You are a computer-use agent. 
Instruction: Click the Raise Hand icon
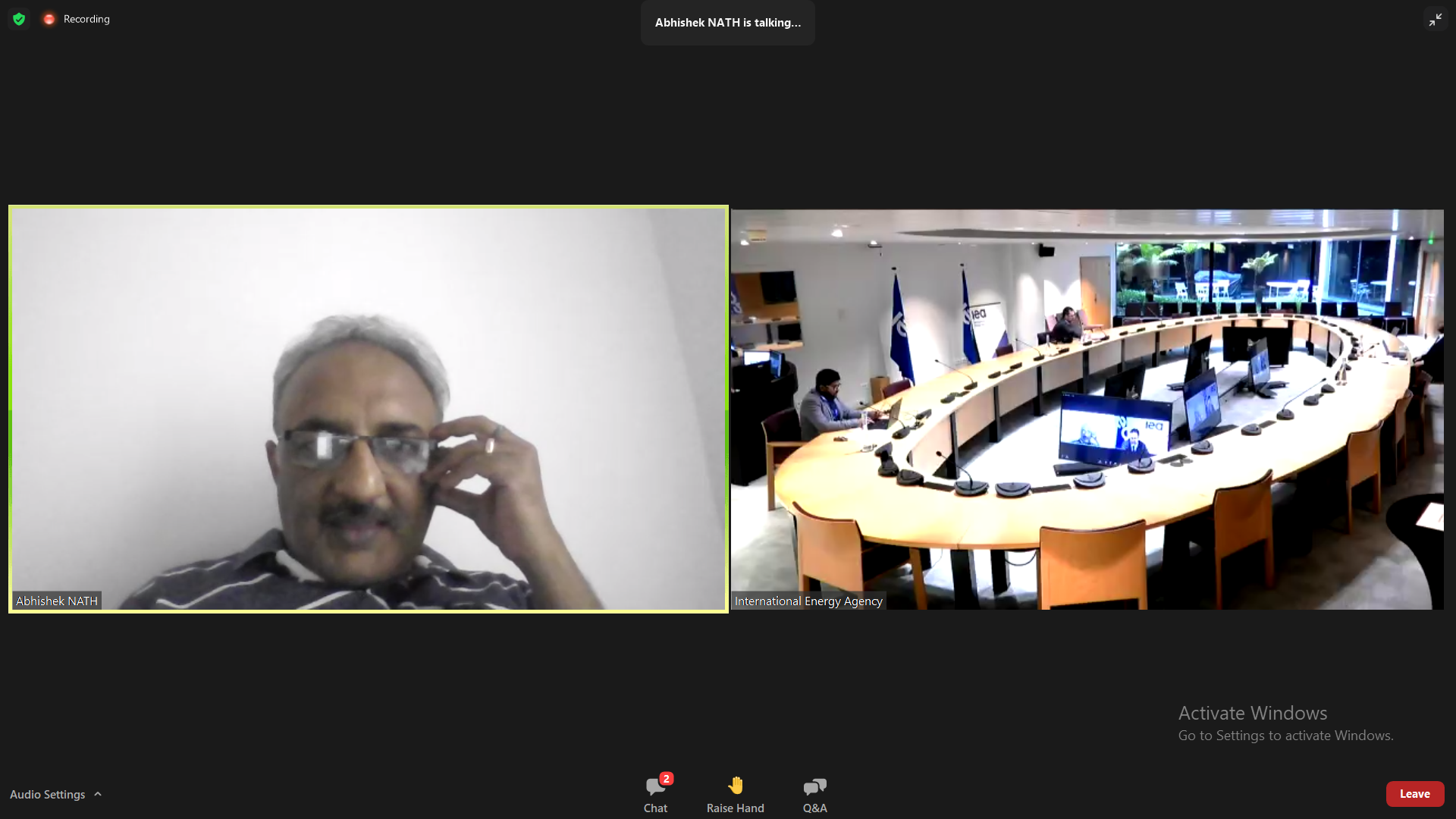[x=736, y=786]
